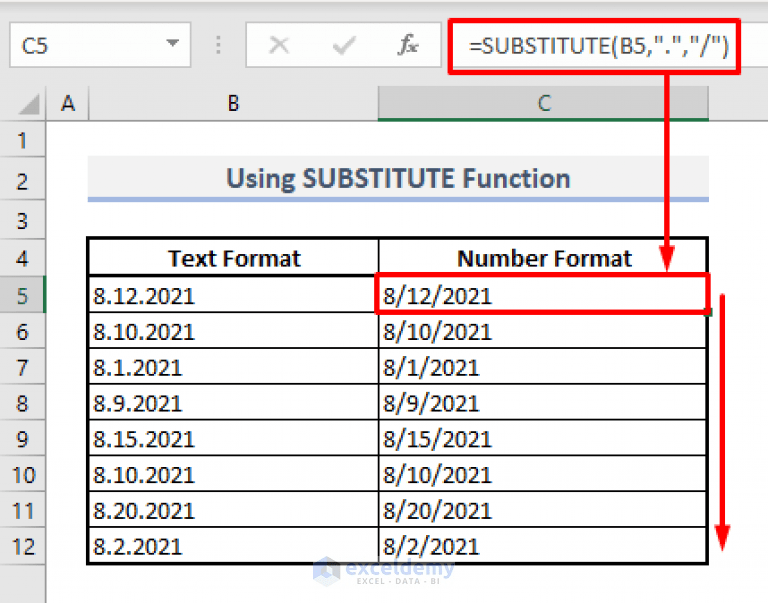Select cell containing 8.20.2021
The height and width of the screenshot is (603, 768).
coord(234,510)
